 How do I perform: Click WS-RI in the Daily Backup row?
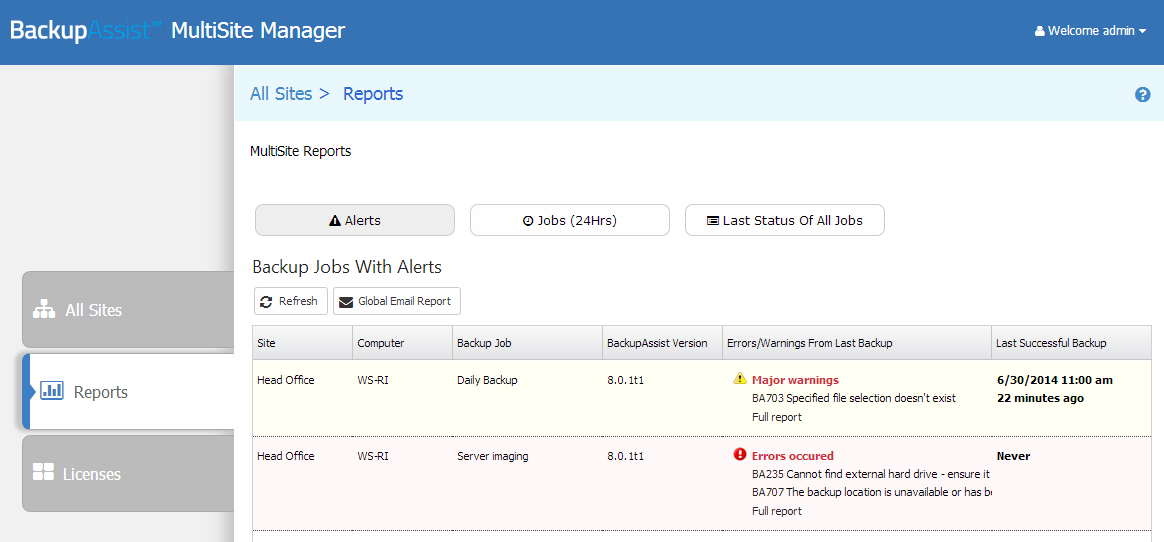click(x=373, y=380)
